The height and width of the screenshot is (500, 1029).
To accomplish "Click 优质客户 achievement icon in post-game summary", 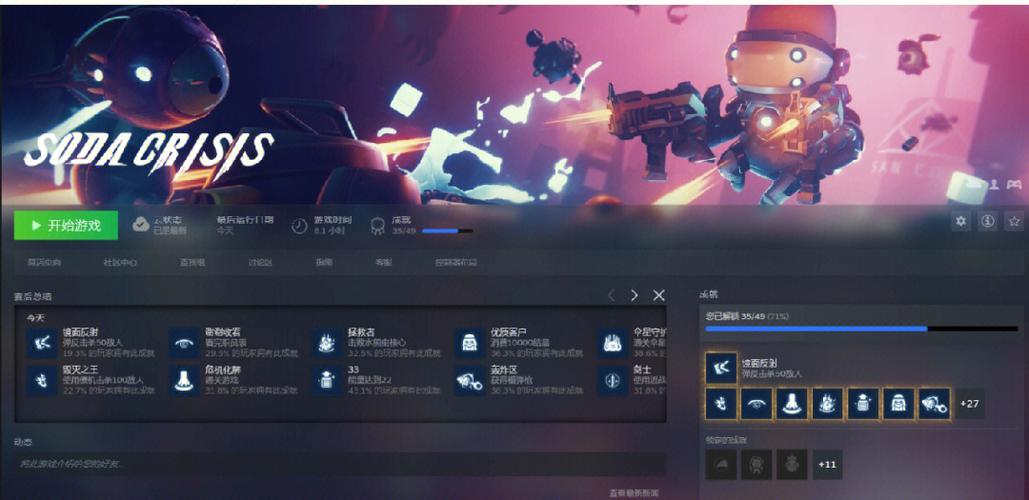I will tap(469, 343).
